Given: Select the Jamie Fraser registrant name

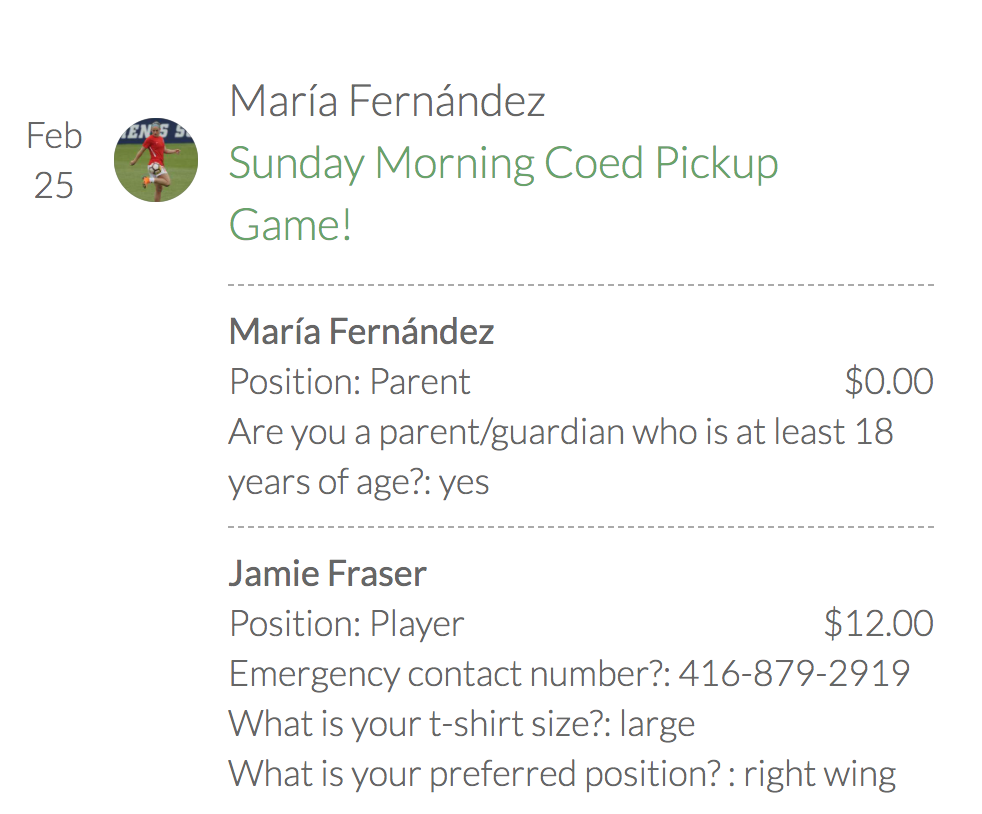Looking at the screenshot, I should pyautogui.click(x=327, y=574).
